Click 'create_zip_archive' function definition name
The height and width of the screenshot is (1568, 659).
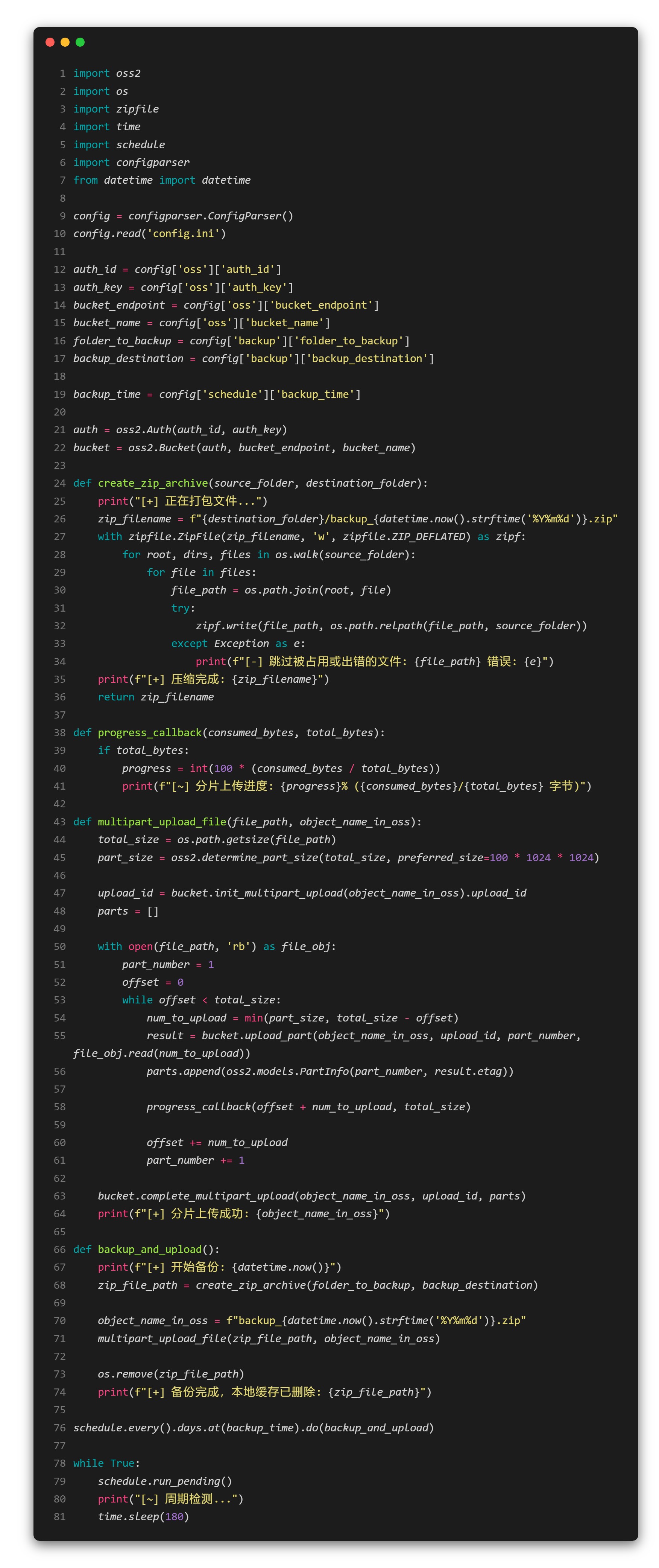coord(153,483)
